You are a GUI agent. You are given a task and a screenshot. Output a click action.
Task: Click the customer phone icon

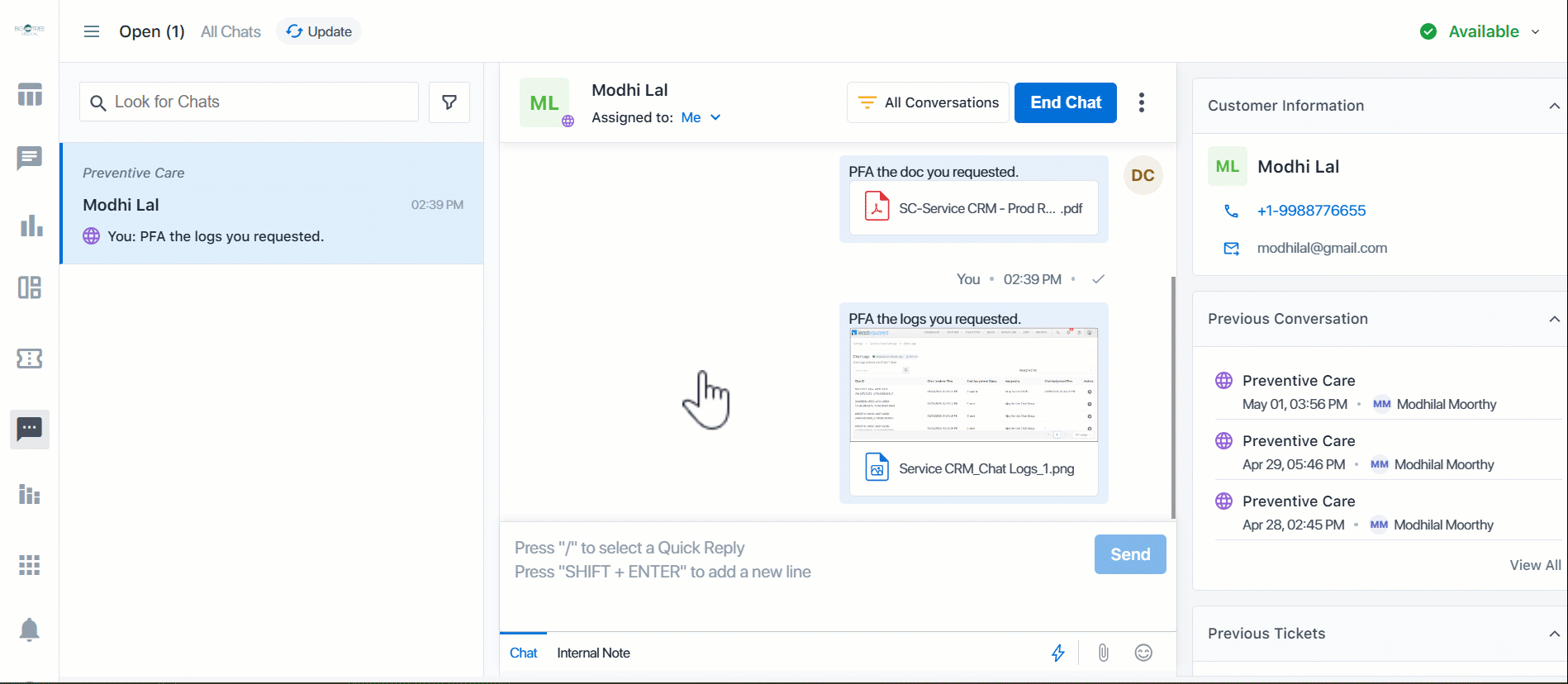pos(1231,211)
